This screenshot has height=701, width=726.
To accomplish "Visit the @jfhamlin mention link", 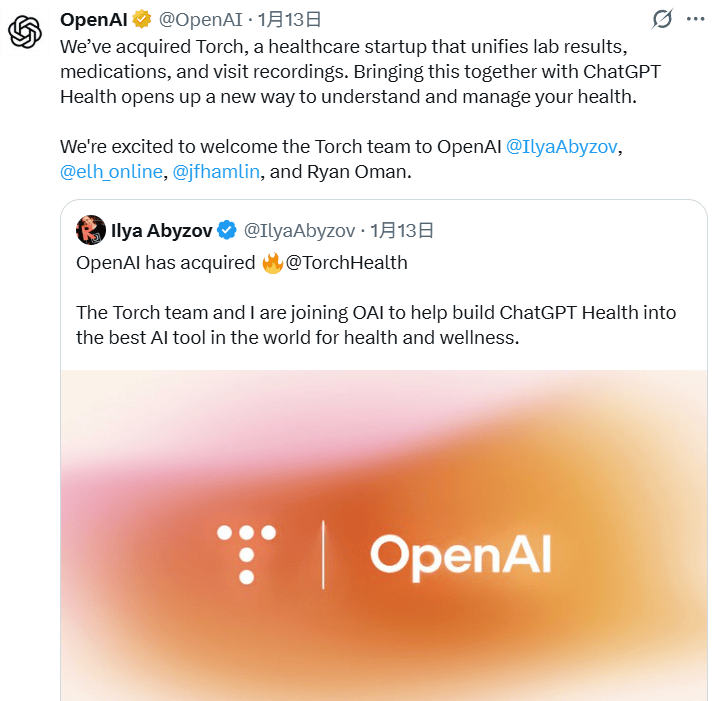I will [x=217, y=171].
